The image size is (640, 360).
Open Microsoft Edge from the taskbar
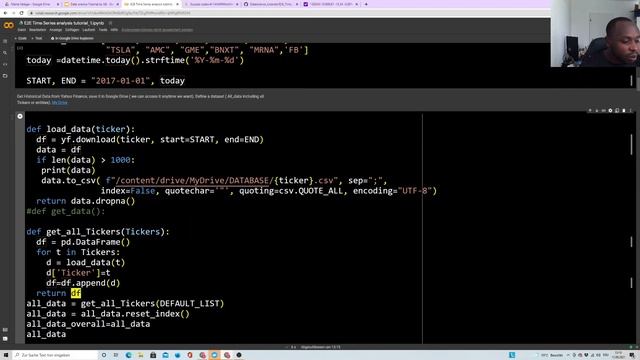[x=129, y=355]
